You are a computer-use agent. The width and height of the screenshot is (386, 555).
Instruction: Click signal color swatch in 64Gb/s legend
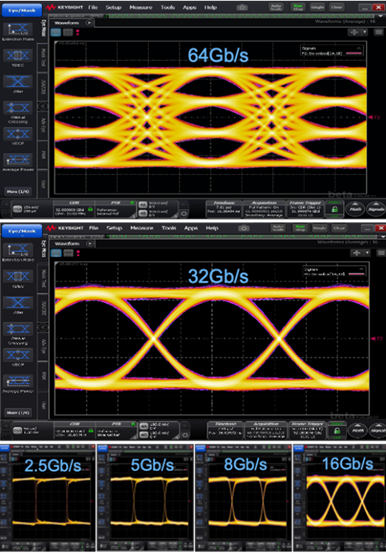coord(354,53)
